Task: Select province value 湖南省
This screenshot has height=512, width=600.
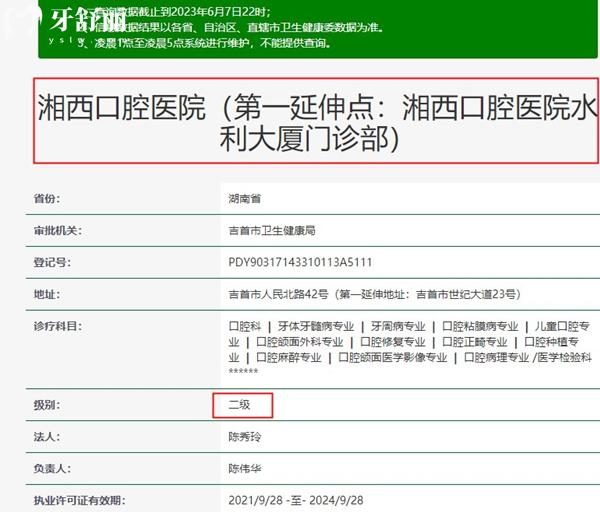Action: click(x=245, y=199)
